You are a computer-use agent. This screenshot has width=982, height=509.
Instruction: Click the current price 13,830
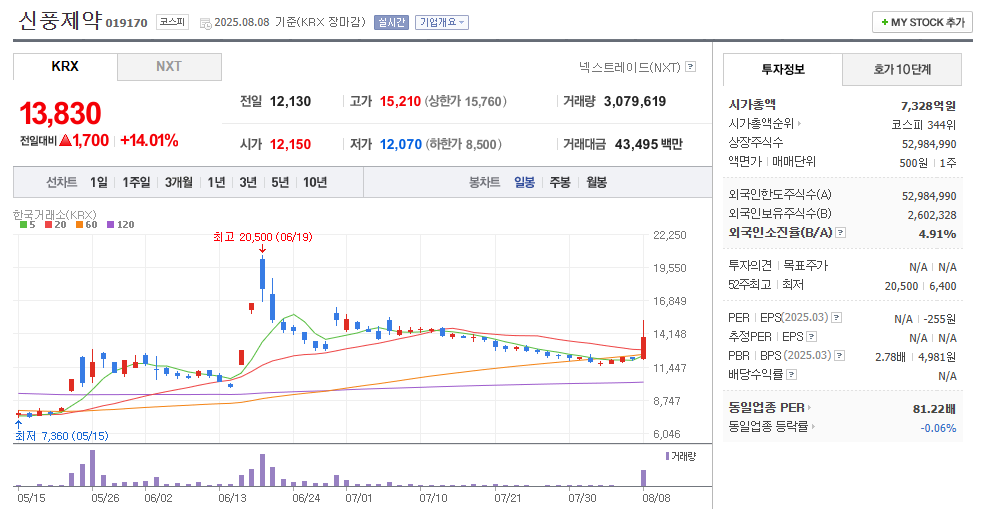tap(60, 113)
